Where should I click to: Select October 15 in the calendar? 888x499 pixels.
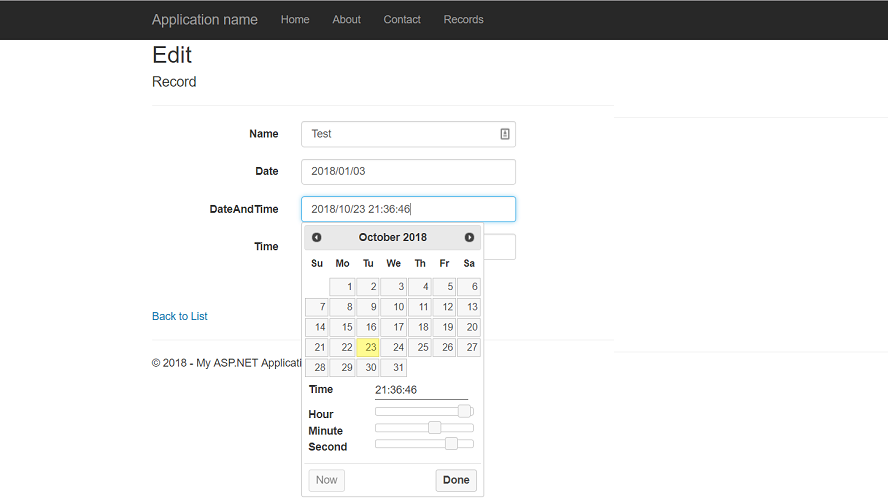pos(343,327)
